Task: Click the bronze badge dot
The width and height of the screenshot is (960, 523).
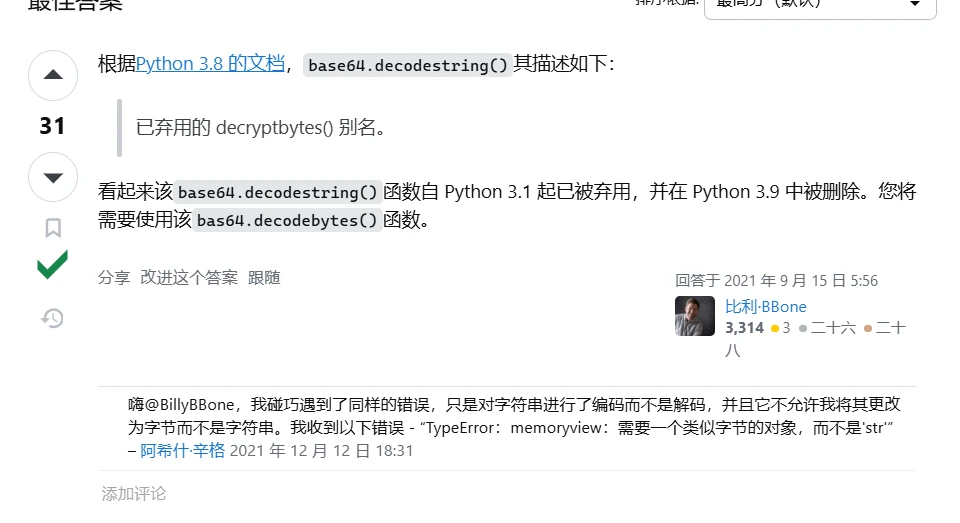Action: coord(868,329)
